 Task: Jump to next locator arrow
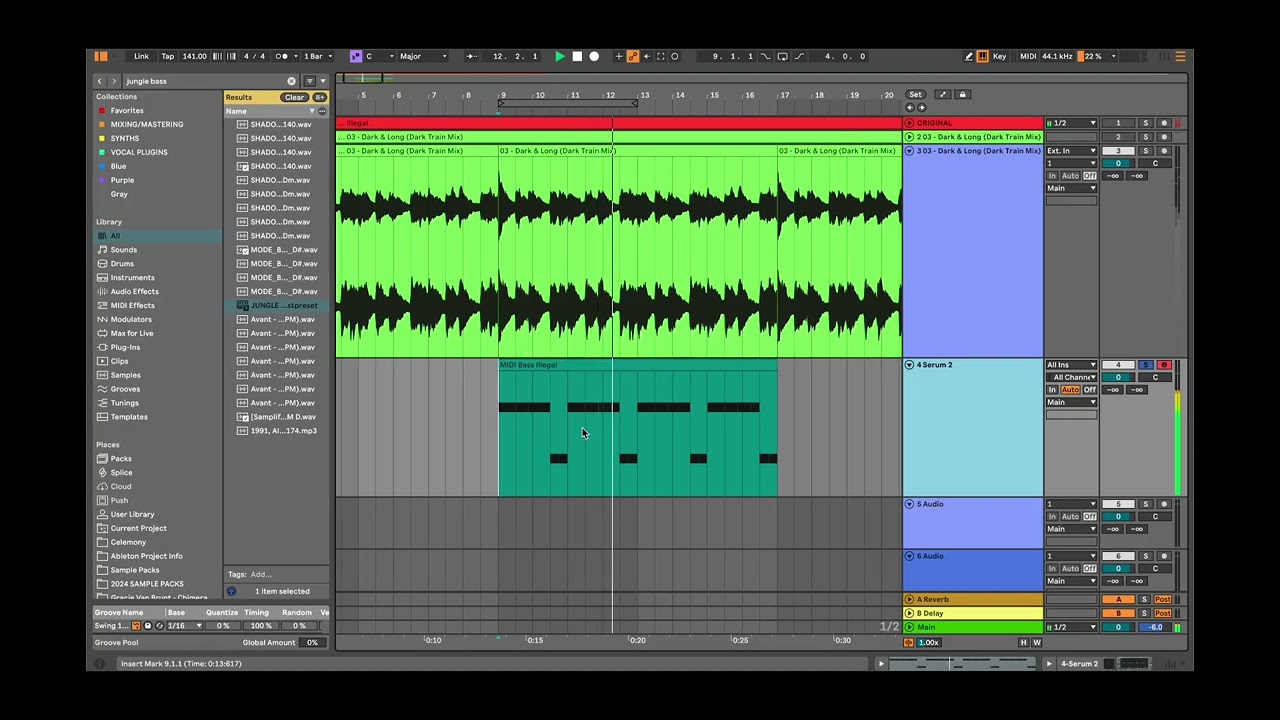coord(921,107)
